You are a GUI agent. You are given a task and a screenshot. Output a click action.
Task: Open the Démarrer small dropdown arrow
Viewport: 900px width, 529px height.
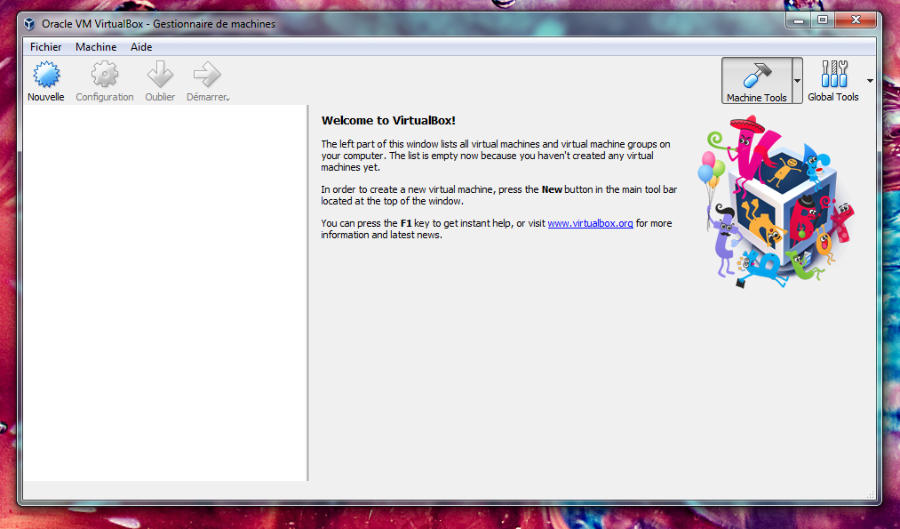(228, 99)
